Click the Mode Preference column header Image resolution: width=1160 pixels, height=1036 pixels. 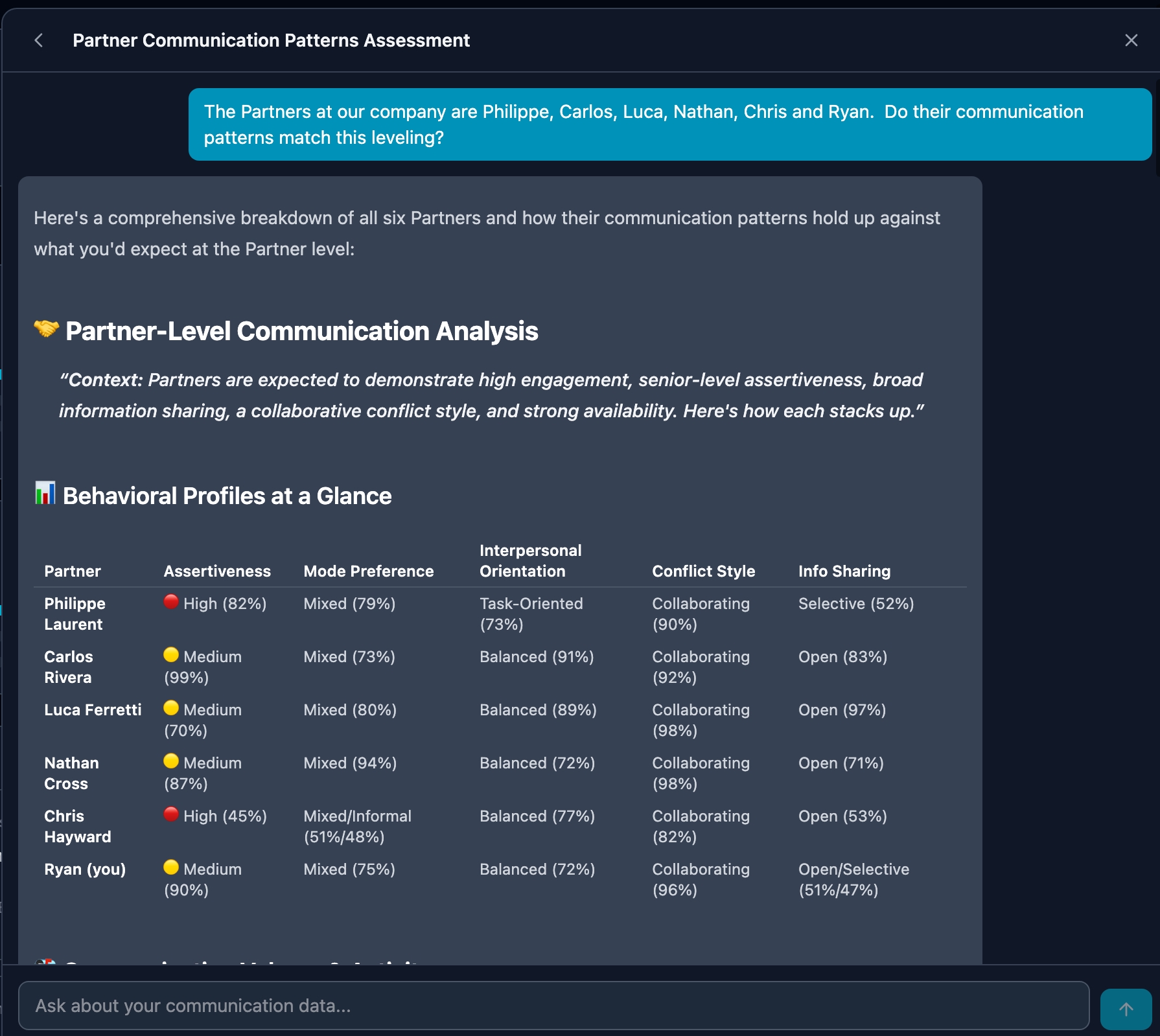pos(368,571)
